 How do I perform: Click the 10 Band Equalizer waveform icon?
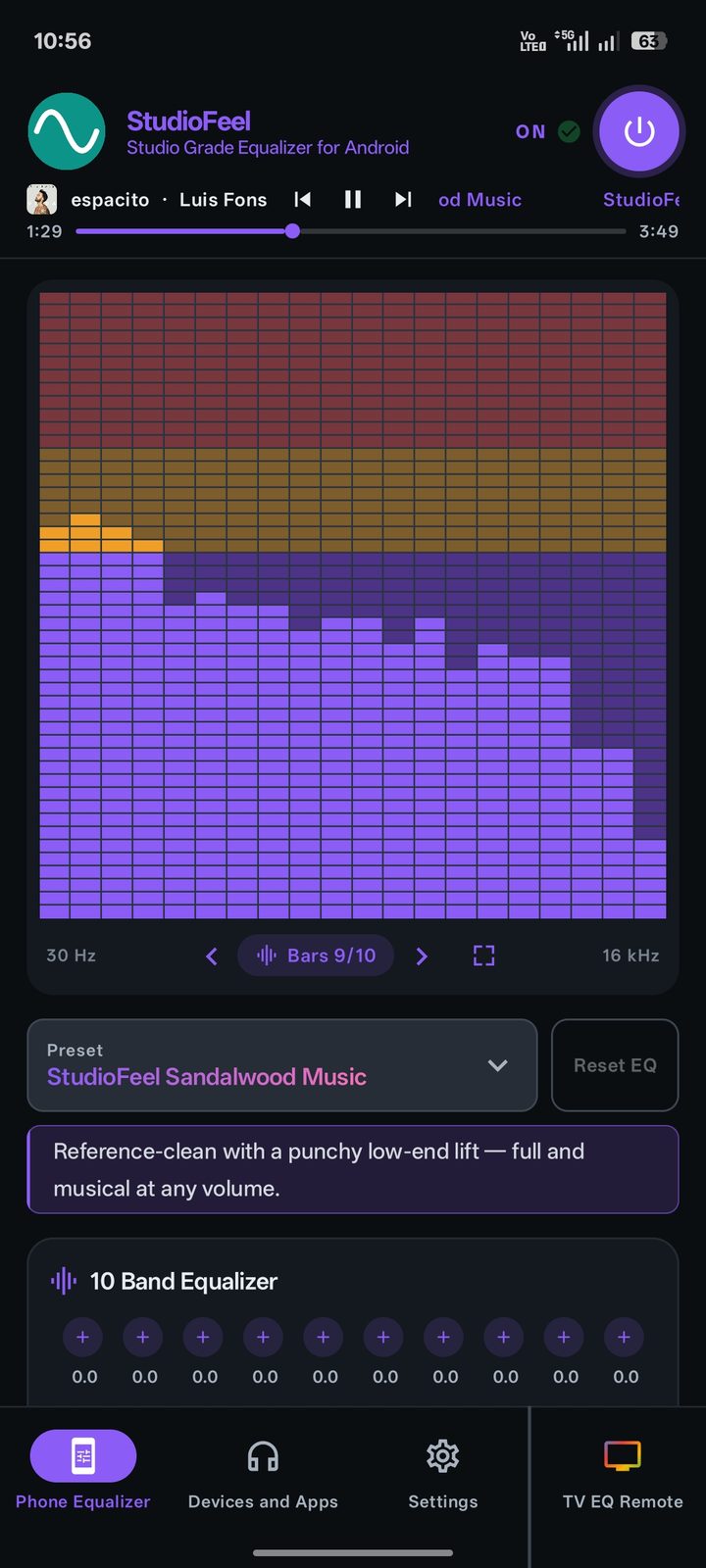pos(64,1281)
